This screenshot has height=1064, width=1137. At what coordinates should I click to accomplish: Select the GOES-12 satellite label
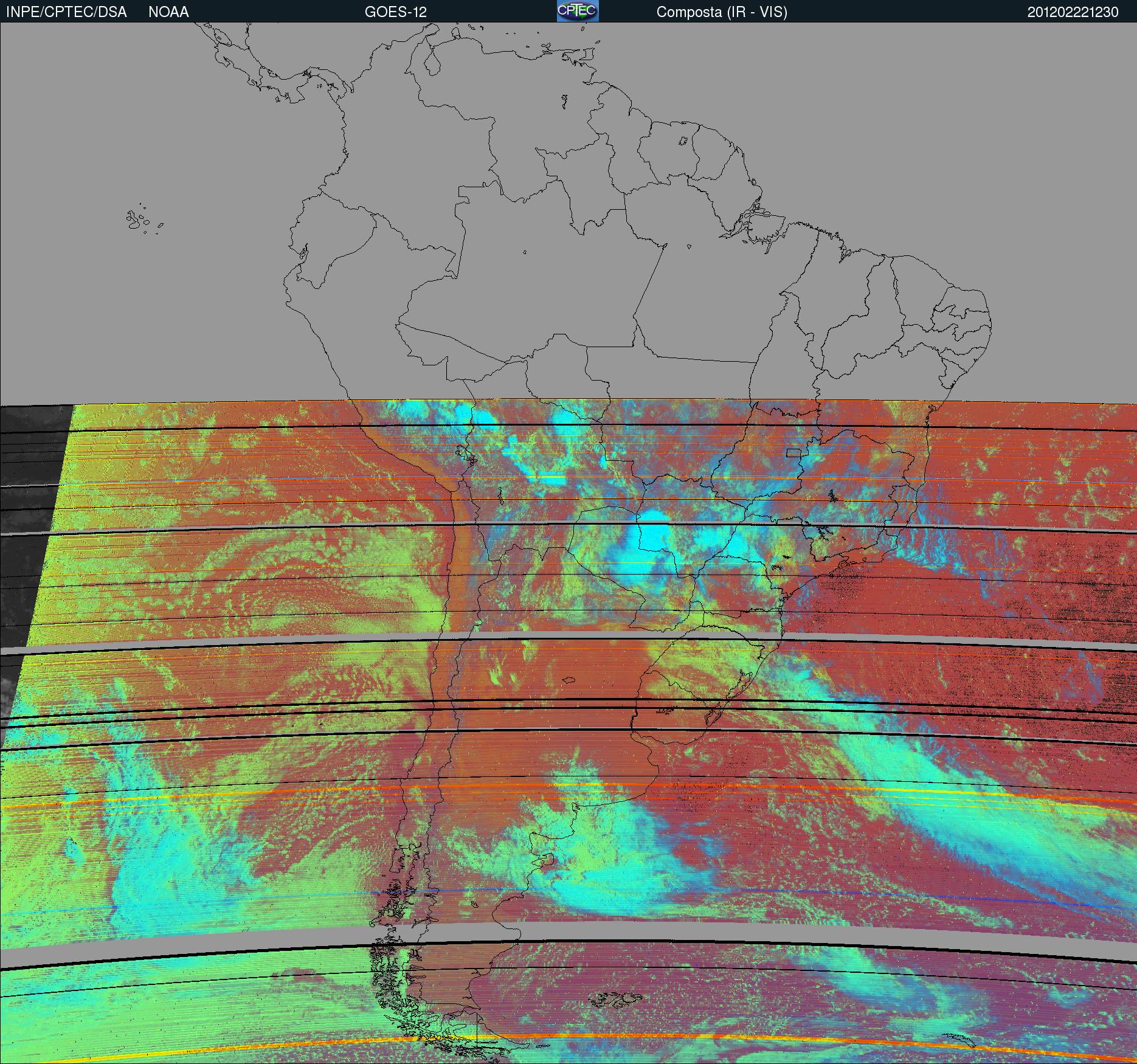(395, 12)
